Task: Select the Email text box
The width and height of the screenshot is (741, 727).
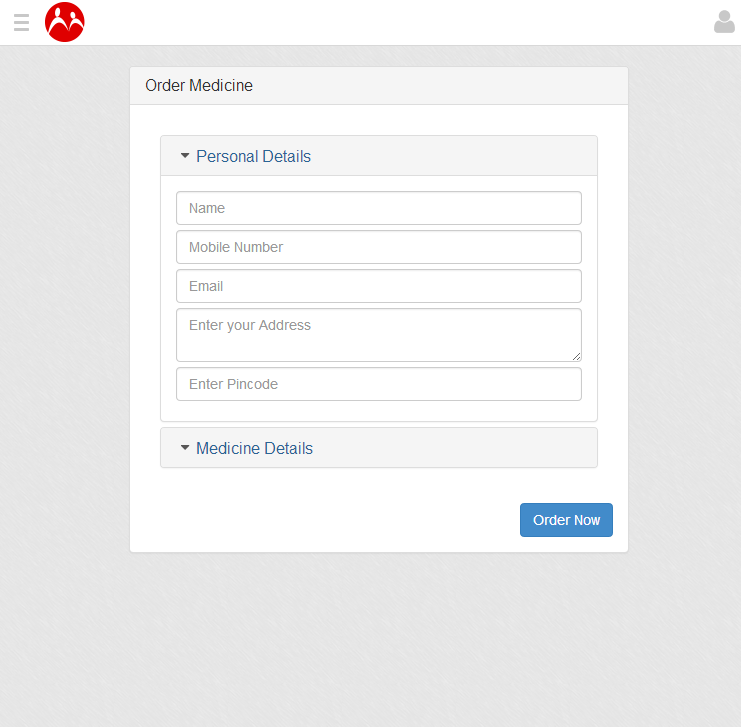Action: pos(378,286)
